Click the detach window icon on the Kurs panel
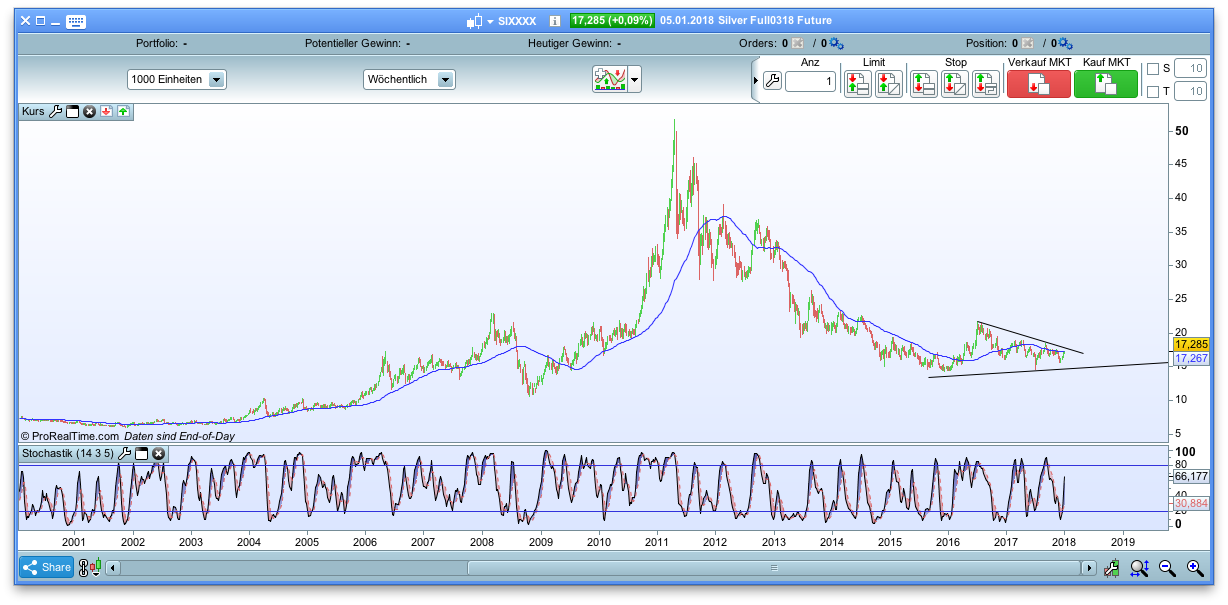 click(72, 112)
